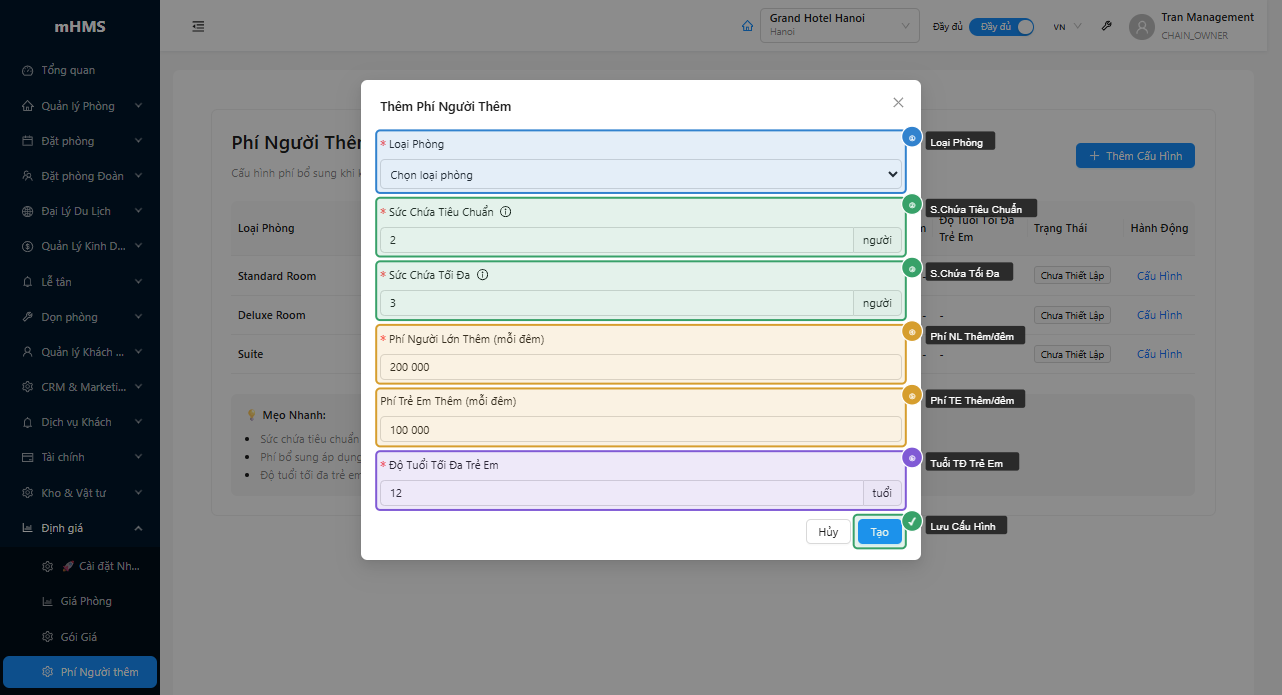Click the key icon in top bar

(x=1107, y=27)
